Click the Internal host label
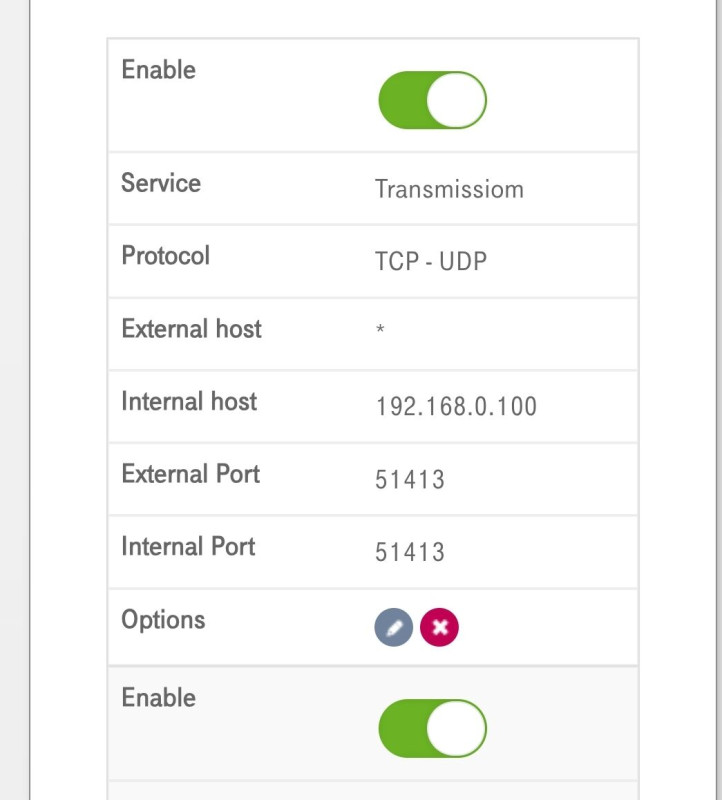Image resolution: width=722 pixels, height=800 pixels. click(x=190, y=402)
